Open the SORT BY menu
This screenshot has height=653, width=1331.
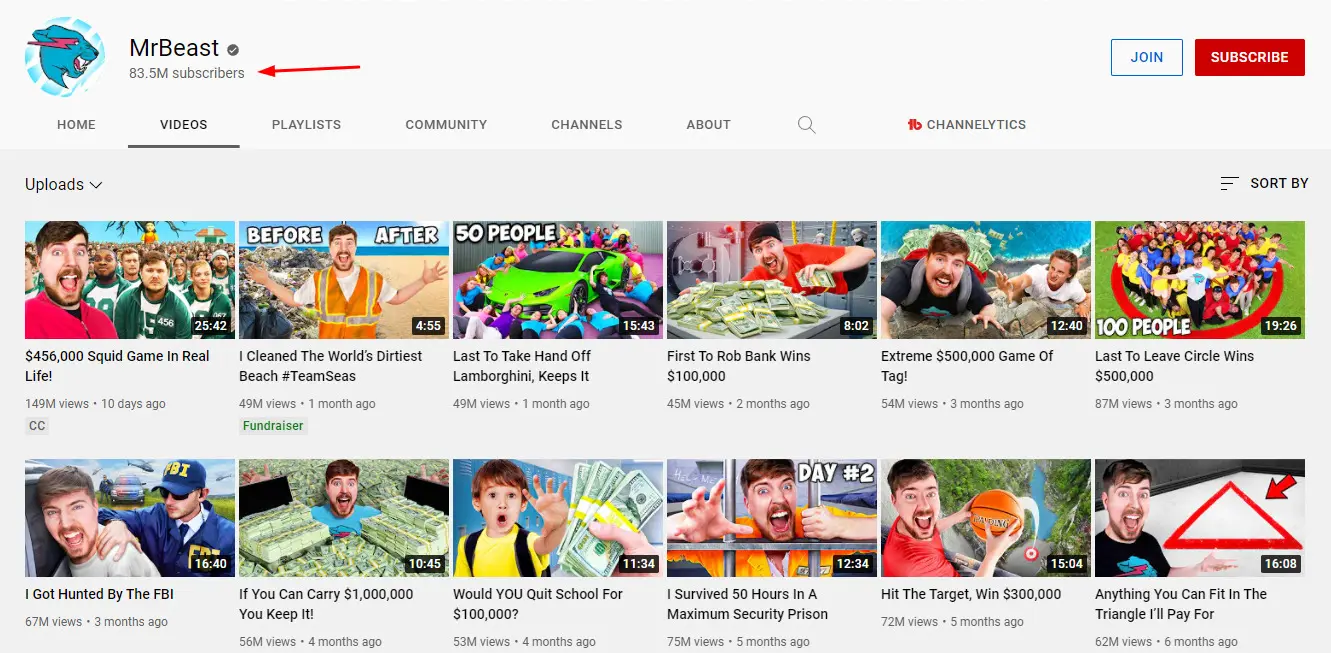click(1264, 184)
